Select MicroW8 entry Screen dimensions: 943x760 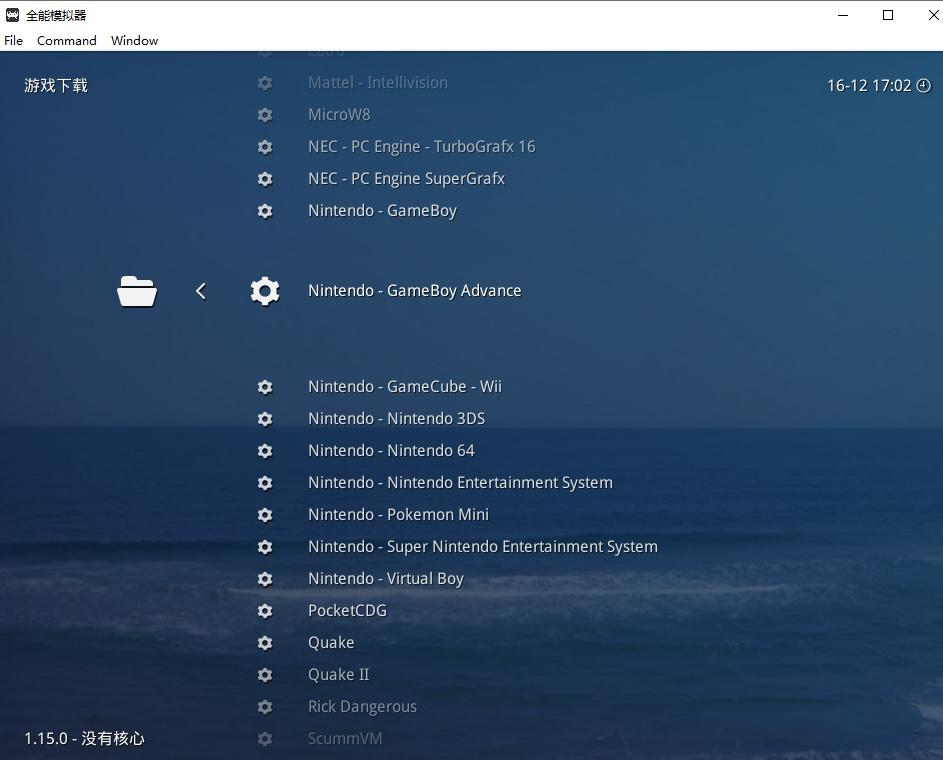click(x=339, y=114)
